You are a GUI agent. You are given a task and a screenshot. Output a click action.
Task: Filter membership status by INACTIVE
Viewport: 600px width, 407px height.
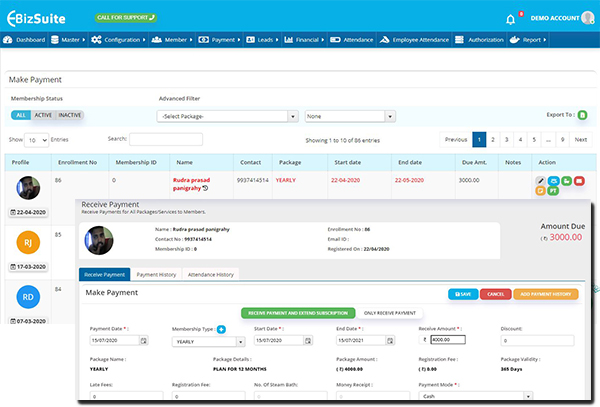[70, 115]
